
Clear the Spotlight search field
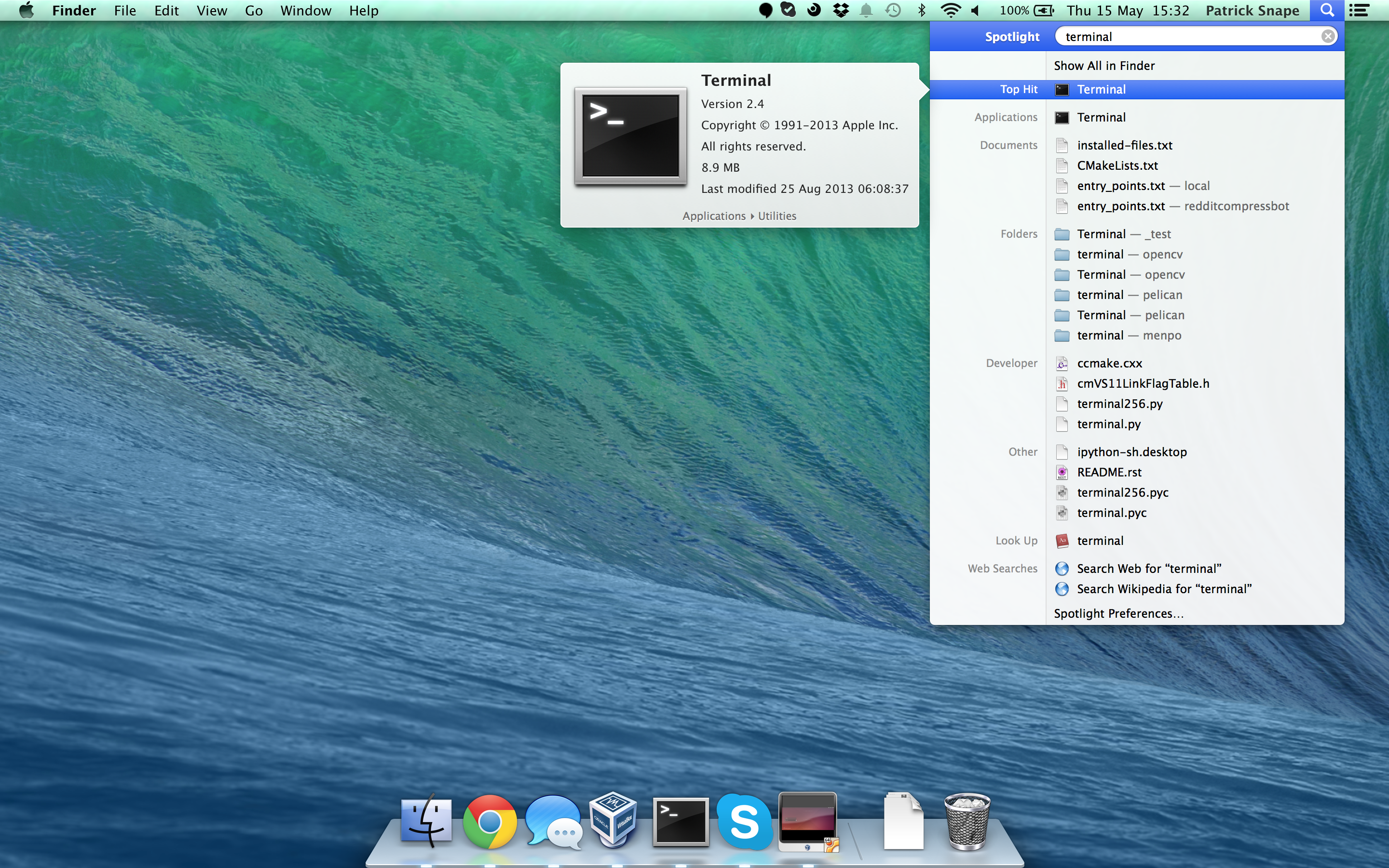click(1328, 36)
